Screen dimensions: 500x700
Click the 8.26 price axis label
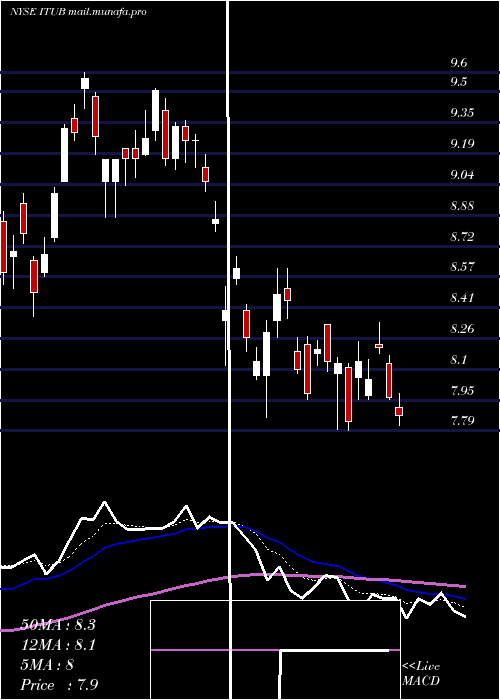(462, 329)
